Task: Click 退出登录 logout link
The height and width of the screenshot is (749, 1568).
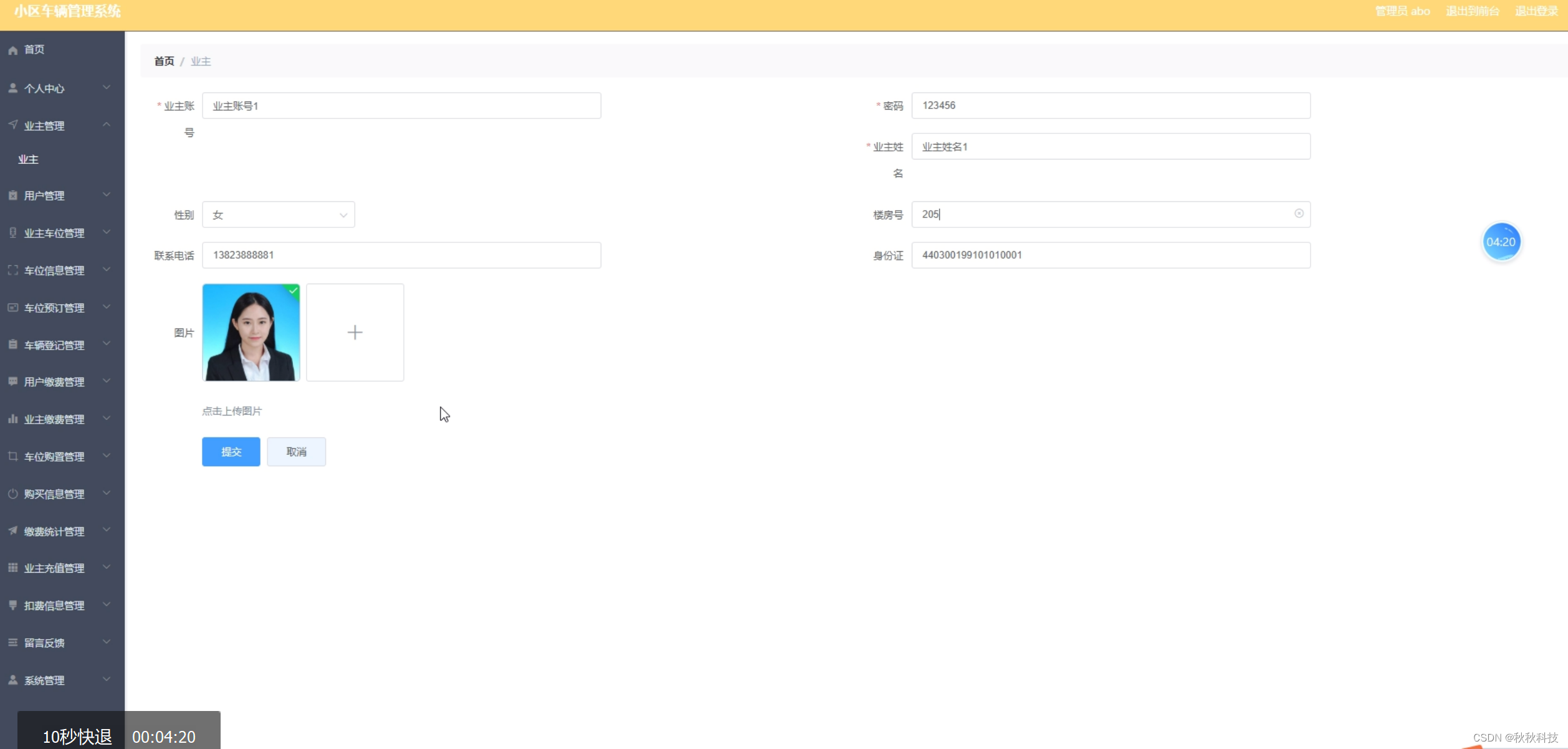Action: (x=1536, y=11)
